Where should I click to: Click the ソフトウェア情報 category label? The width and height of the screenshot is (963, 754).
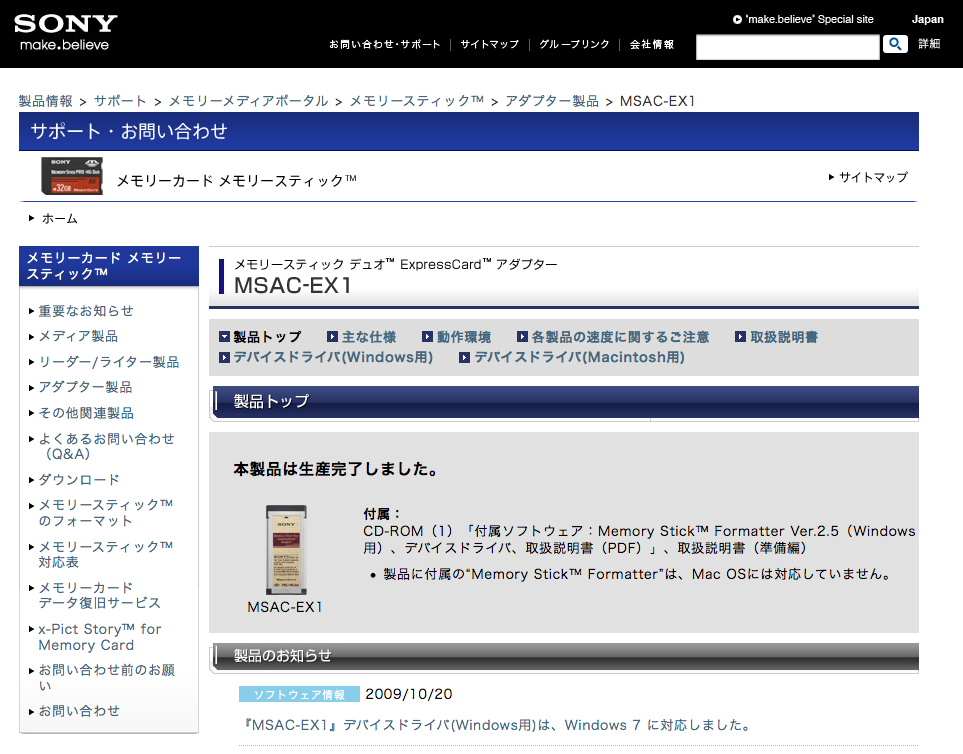pos(299,694)
